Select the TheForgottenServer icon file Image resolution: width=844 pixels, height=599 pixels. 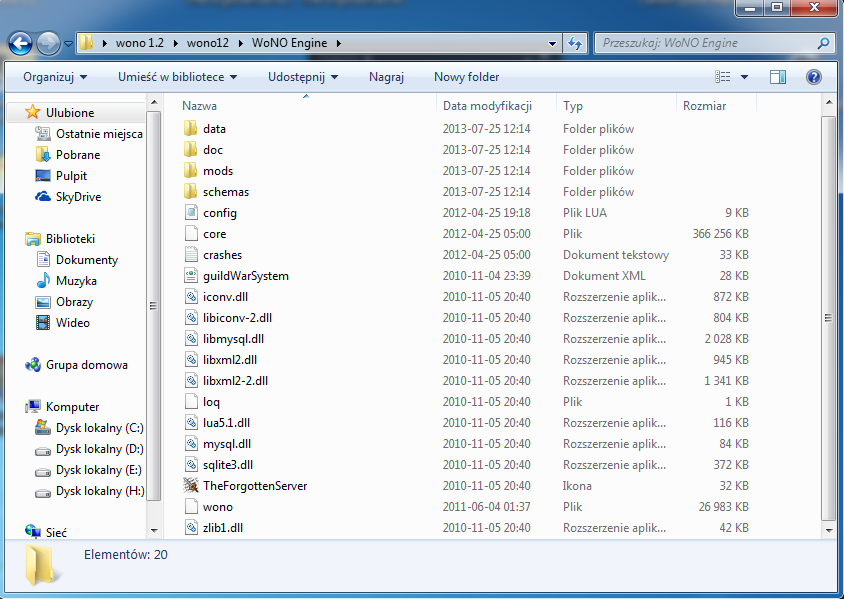point(191,485)
